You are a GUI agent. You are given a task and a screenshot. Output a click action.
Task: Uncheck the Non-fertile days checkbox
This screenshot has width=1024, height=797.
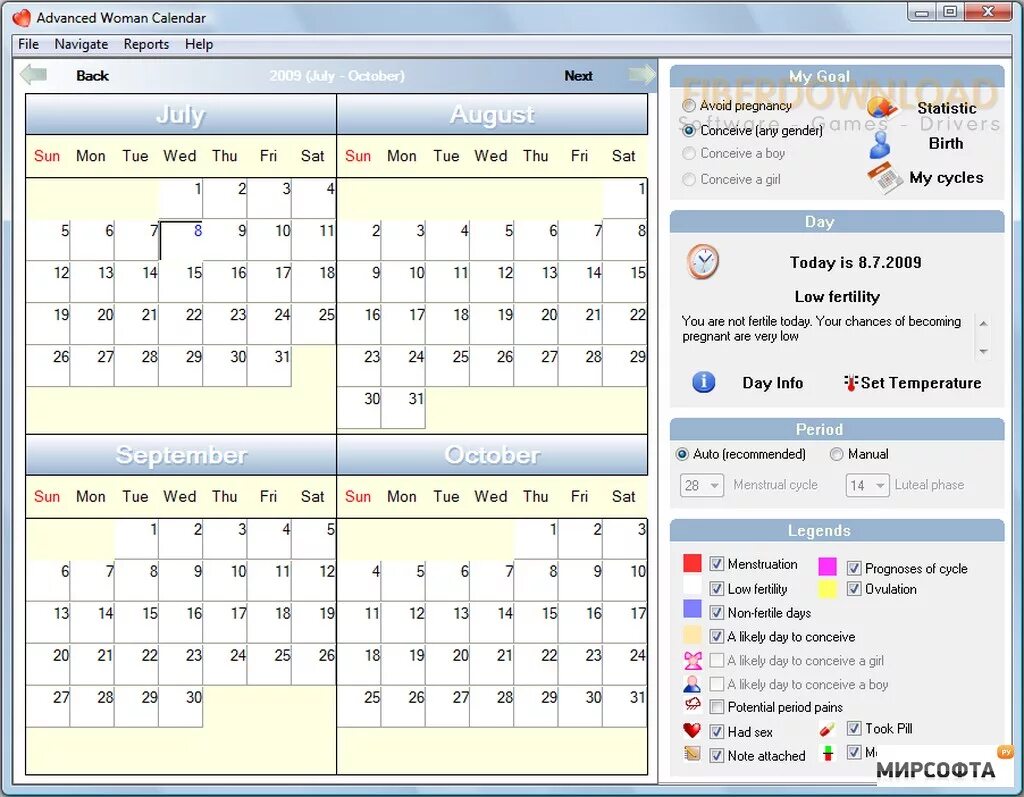coord(716,613)
